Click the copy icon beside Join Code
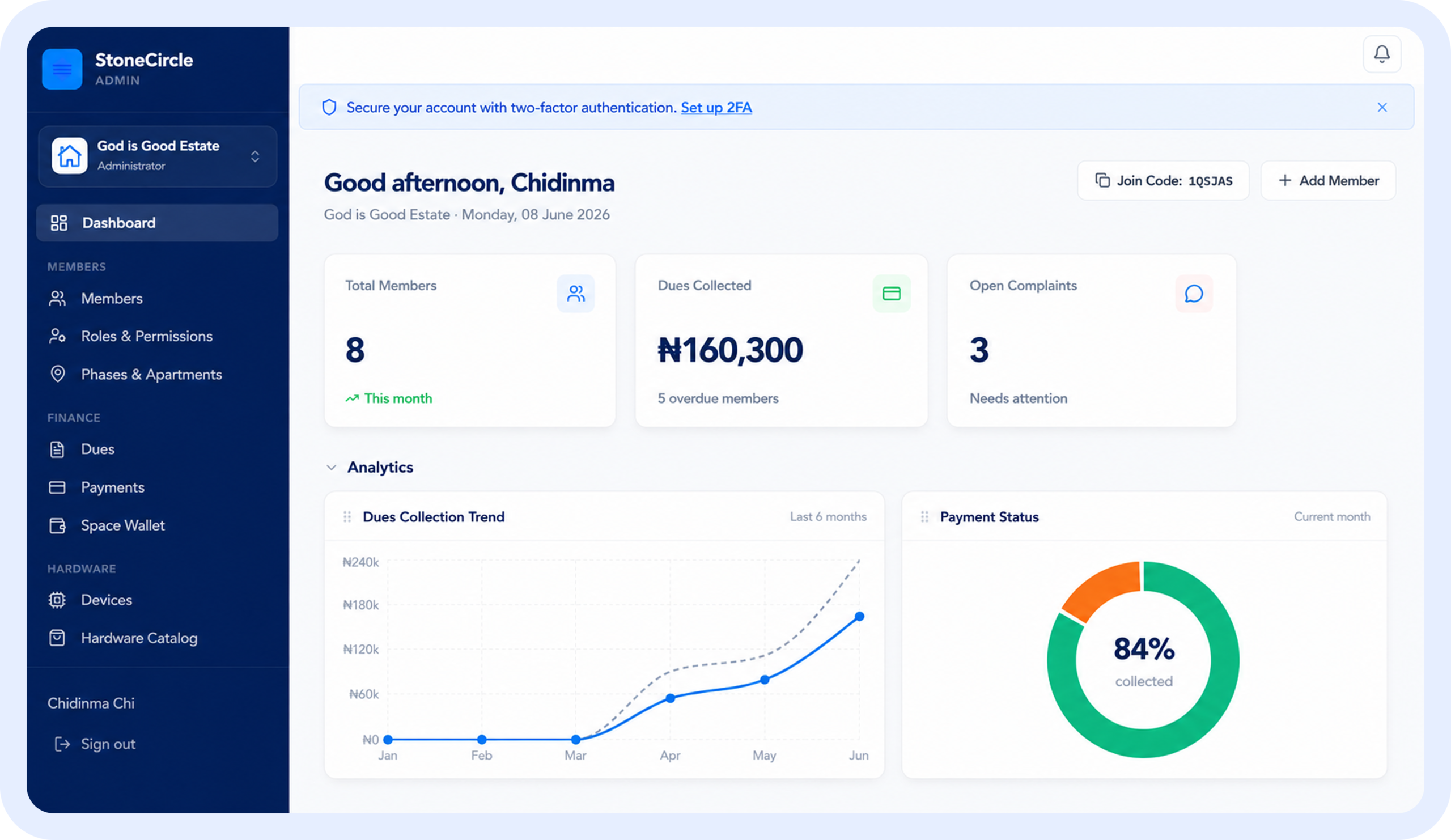This screenshot has height=840, width=1451. [x=1102, y=180]
